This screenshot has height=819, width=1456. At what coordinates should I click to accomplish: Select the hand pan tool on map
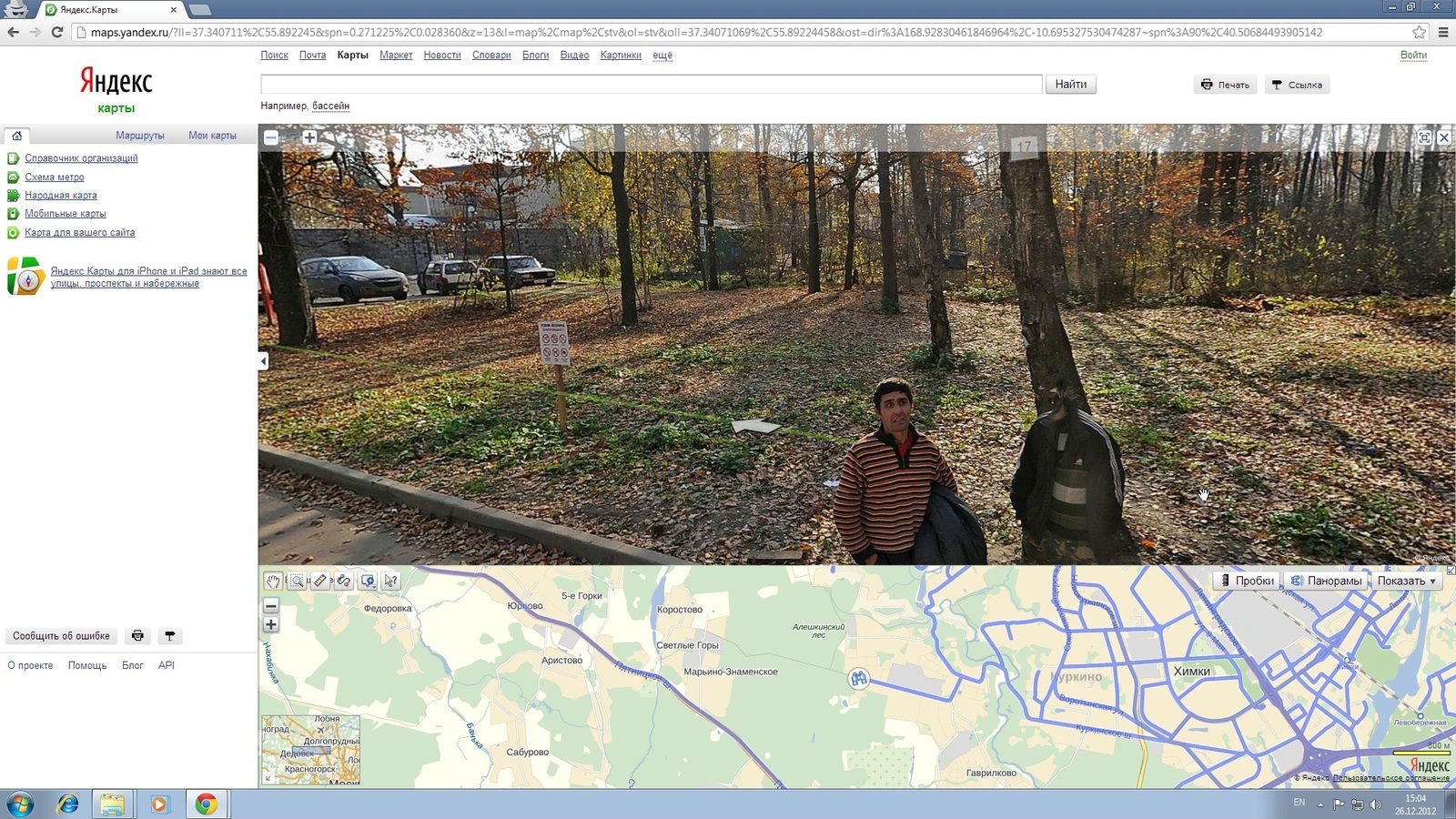(x=273, y=581)
